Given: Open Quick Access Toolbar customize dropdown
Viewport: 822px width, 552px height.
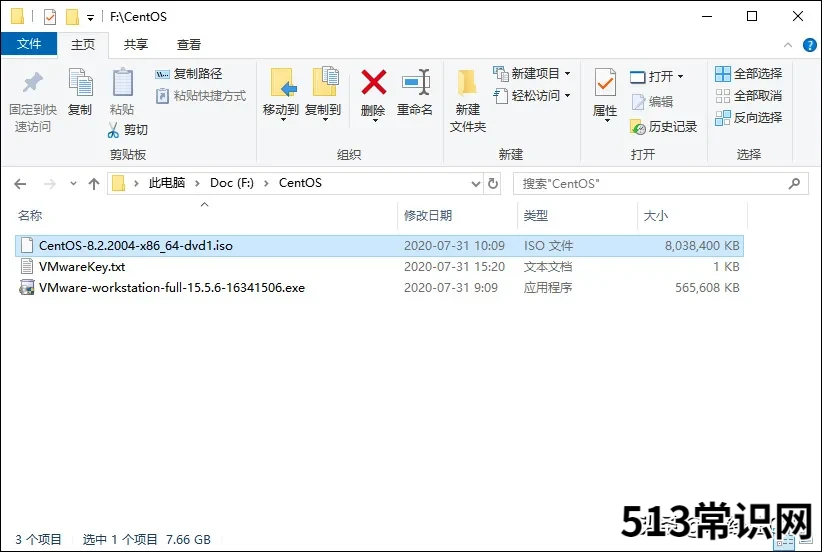Looking at the screenshot, I should click(90, 18).
